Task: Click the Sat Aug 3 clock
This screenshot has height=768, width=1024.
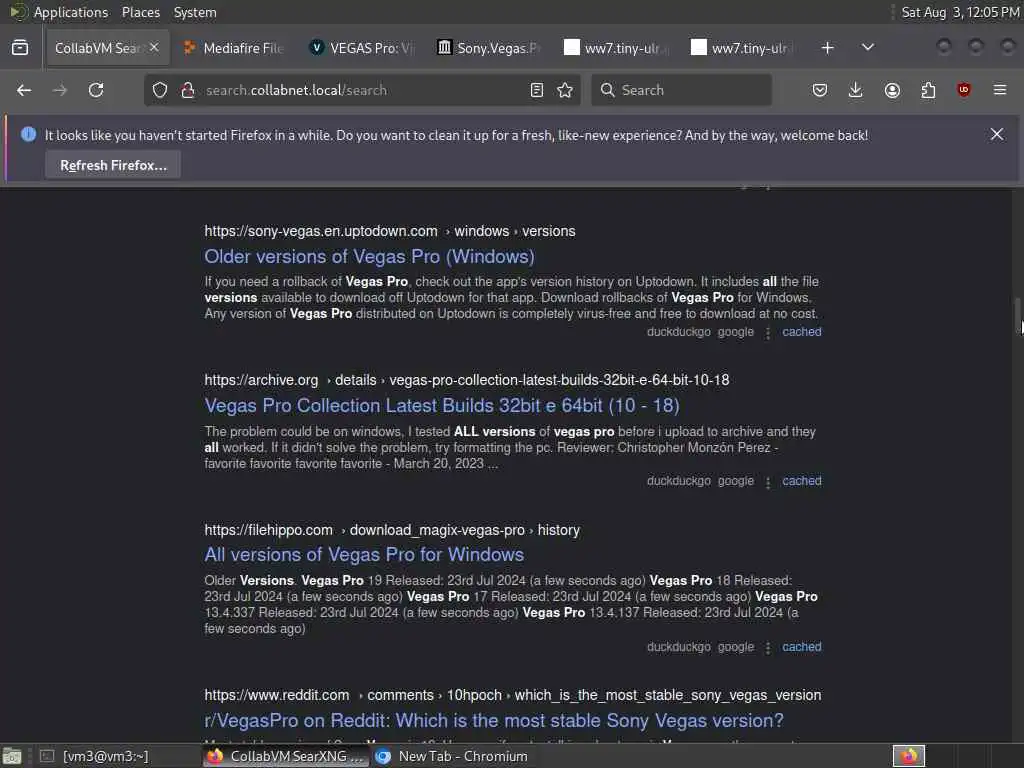Action: point(960,12)
